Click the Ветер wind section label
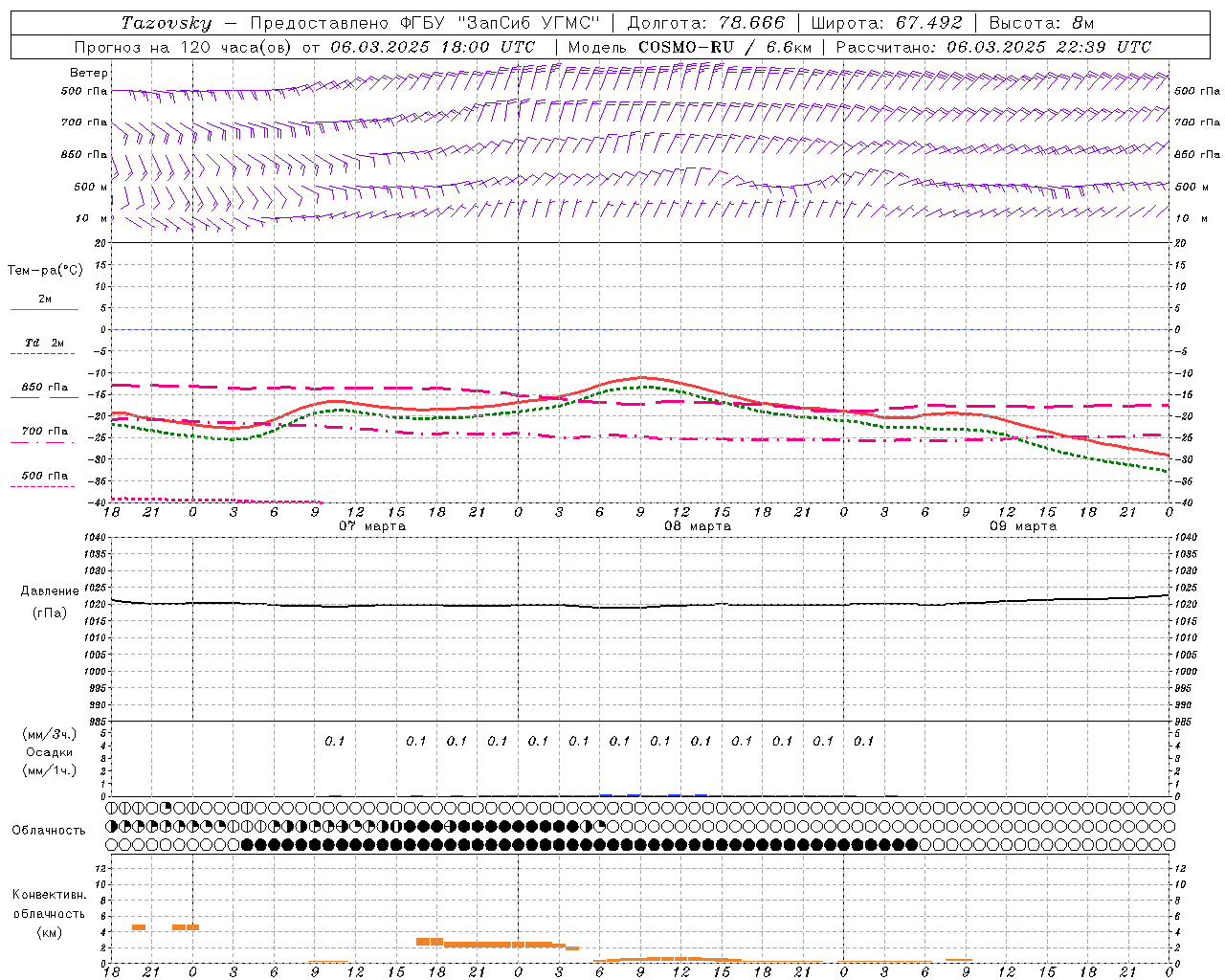This screenshot has height=980, width=1225. pyautogui.click(x=89, y=73)
